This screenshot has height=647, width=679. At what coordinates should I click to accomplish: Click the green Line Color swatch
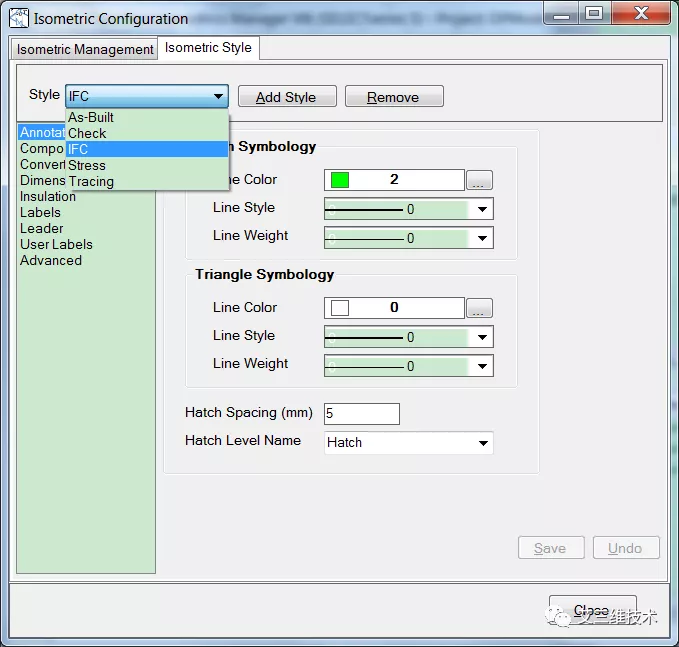click(340, 180)
